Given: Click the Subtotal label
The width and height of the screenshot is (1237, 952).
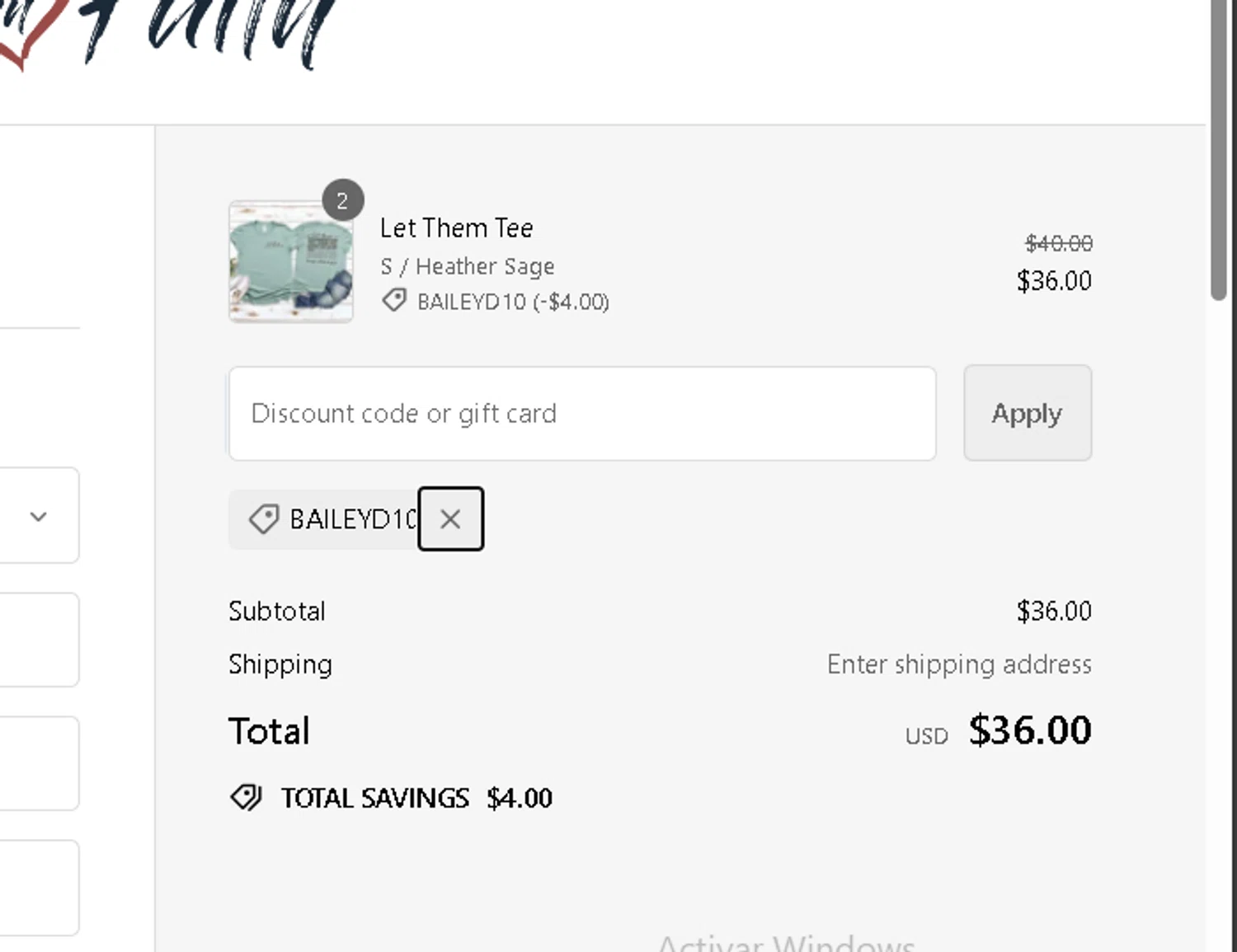Looking at the screenshot, I should click(277, 612).
